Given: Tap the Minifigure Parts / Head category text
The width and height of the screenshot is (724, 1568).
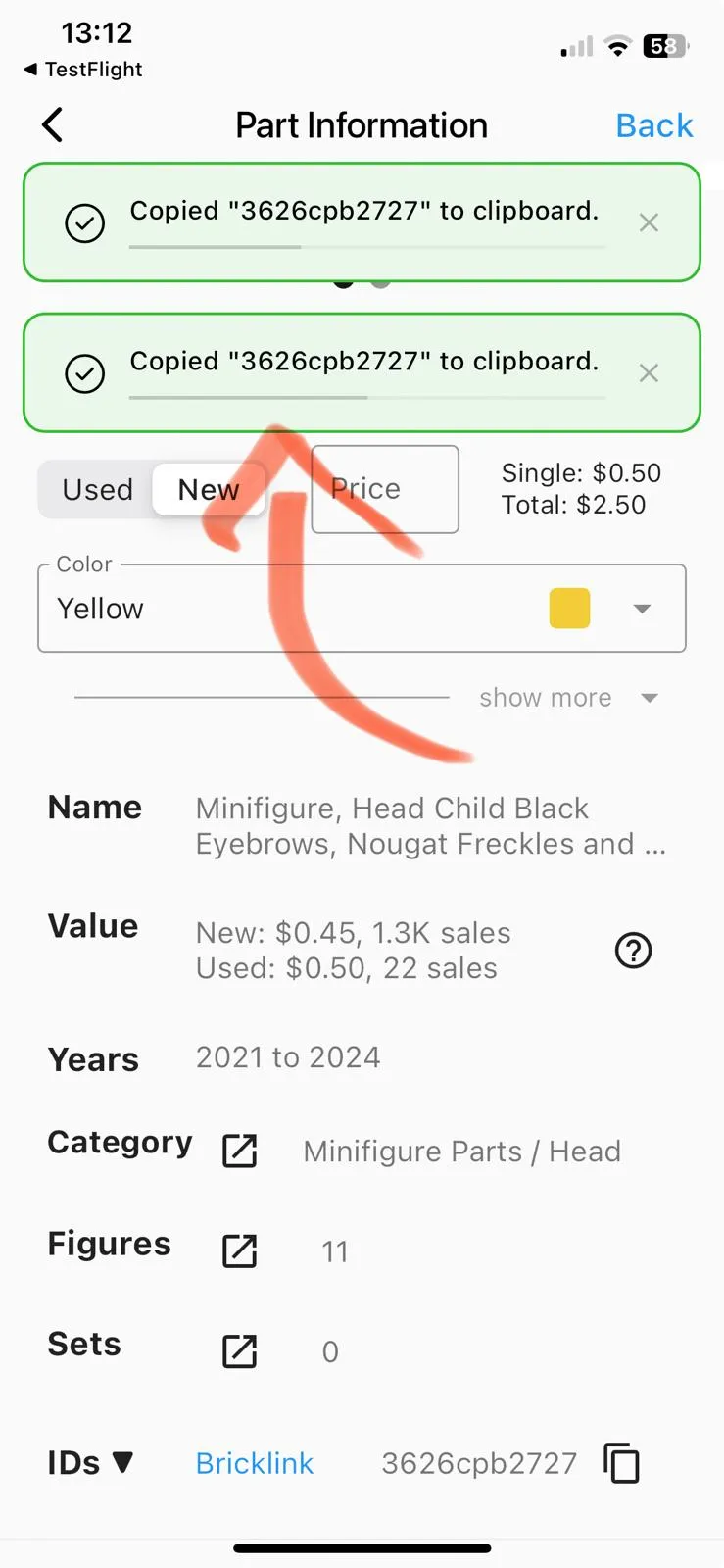Looking at the screenshot, I should pyautogui.click(x=461, y=1151).
